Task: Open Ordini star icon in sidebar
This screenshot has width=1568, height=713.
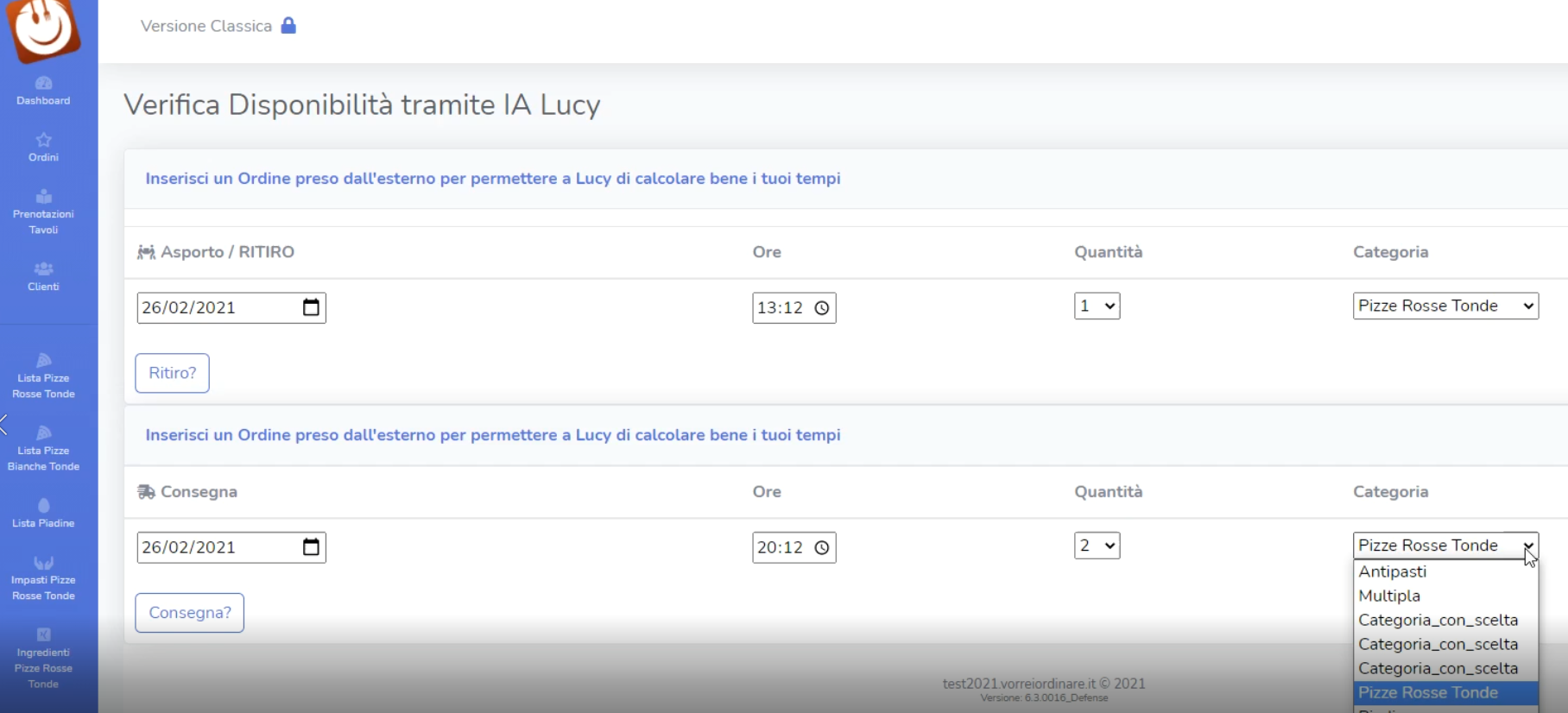Action: pyautogui.click(x=43, y=140)
